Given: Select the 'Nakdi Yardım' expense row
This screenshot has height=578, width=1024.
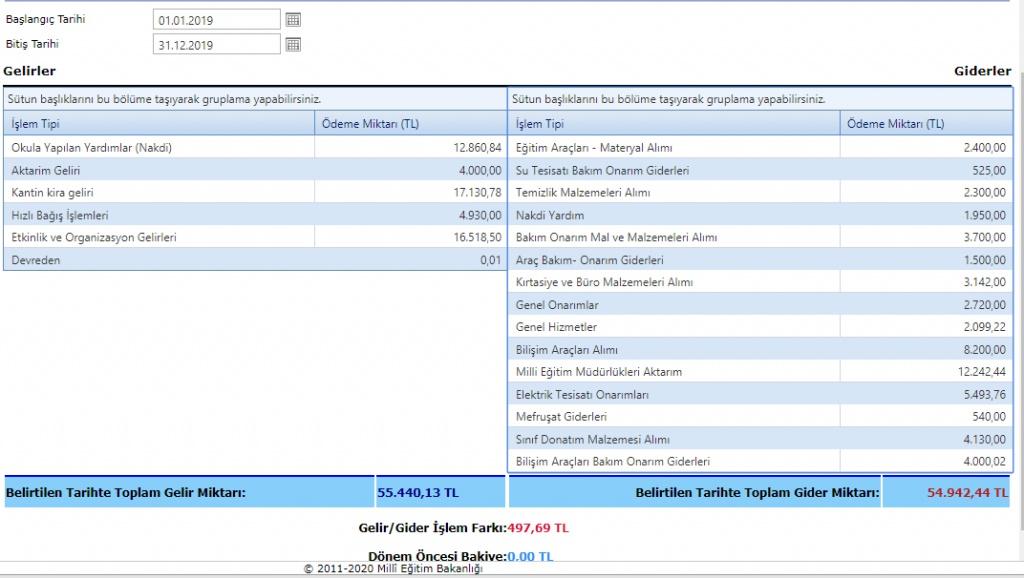Looking at the screenshot, I should [760, 215].
